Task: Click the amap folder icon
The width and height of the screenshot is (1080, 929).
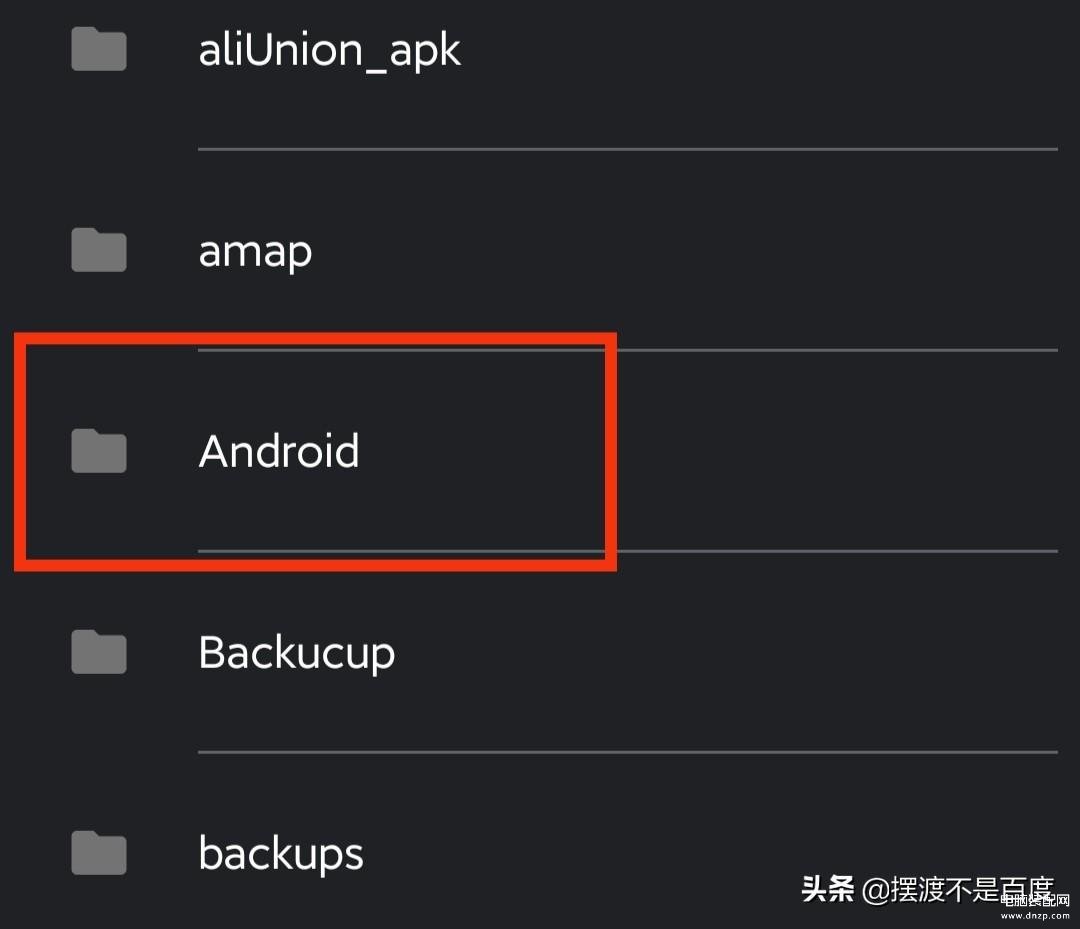Action: click(98, 250)
